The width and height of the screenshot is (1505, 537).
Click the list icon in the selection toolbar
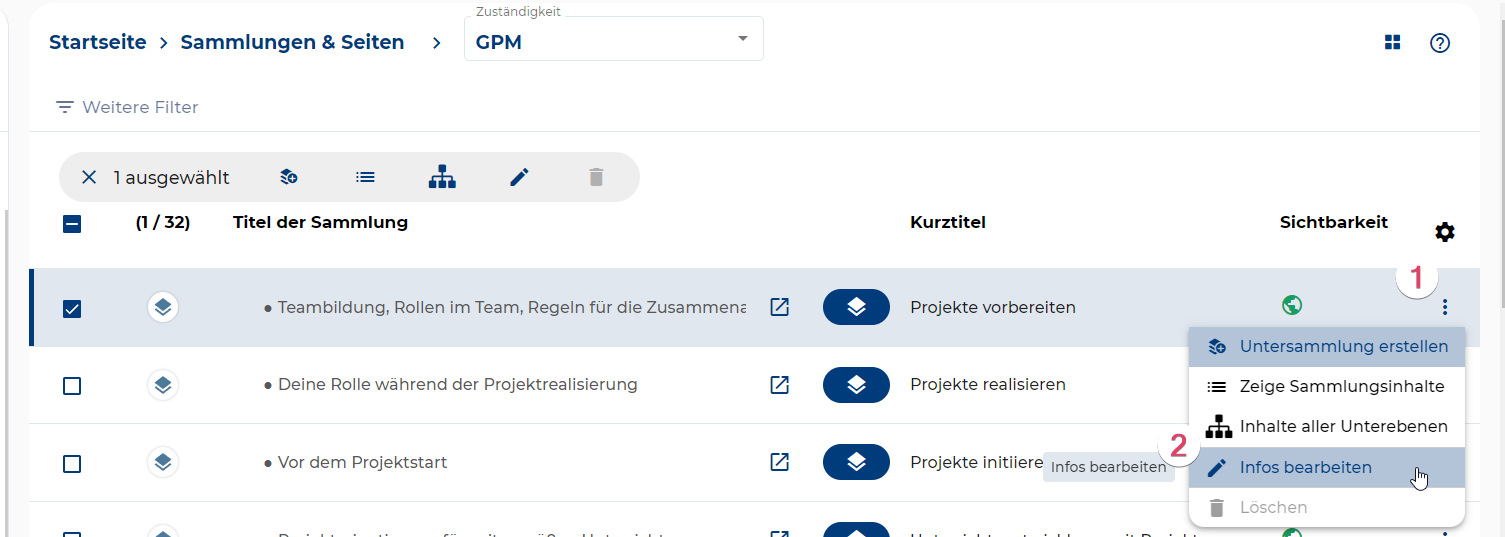(x=365, y=177)
